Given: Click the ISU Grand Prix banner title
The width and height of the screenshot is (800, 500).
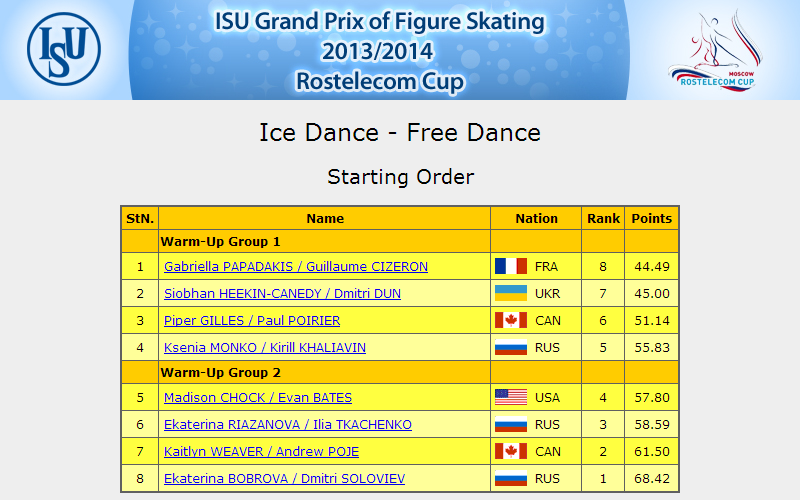Looking at the screenshot, I should (380, 51).
